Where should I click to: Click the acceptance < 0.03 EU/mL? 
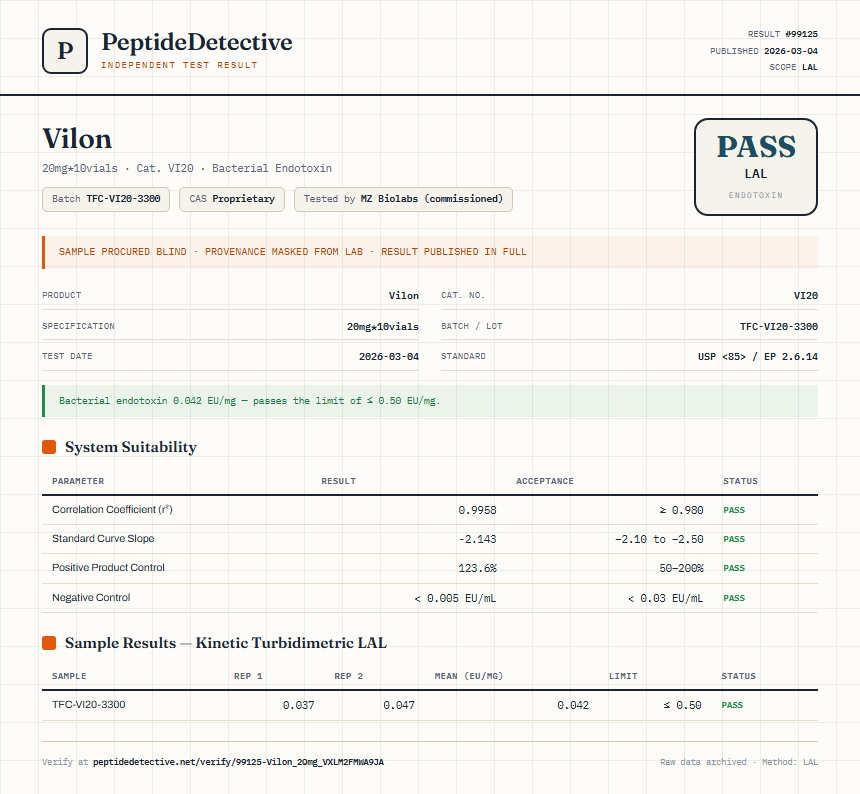[665, 598]
